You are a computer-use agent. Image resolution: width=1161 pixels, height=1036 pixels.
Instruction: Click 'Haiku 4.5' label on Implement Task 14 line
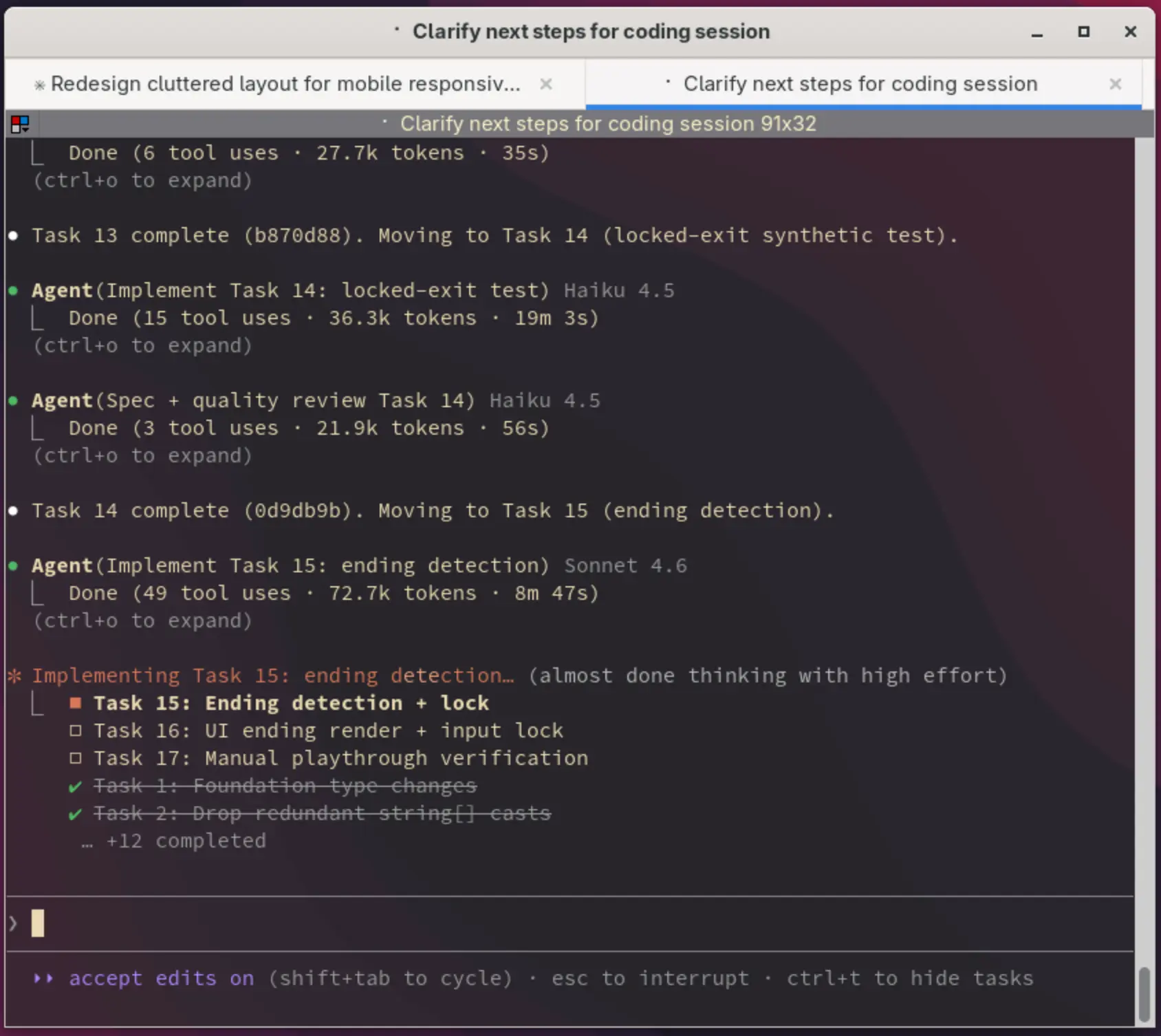[x=619, y=290]
